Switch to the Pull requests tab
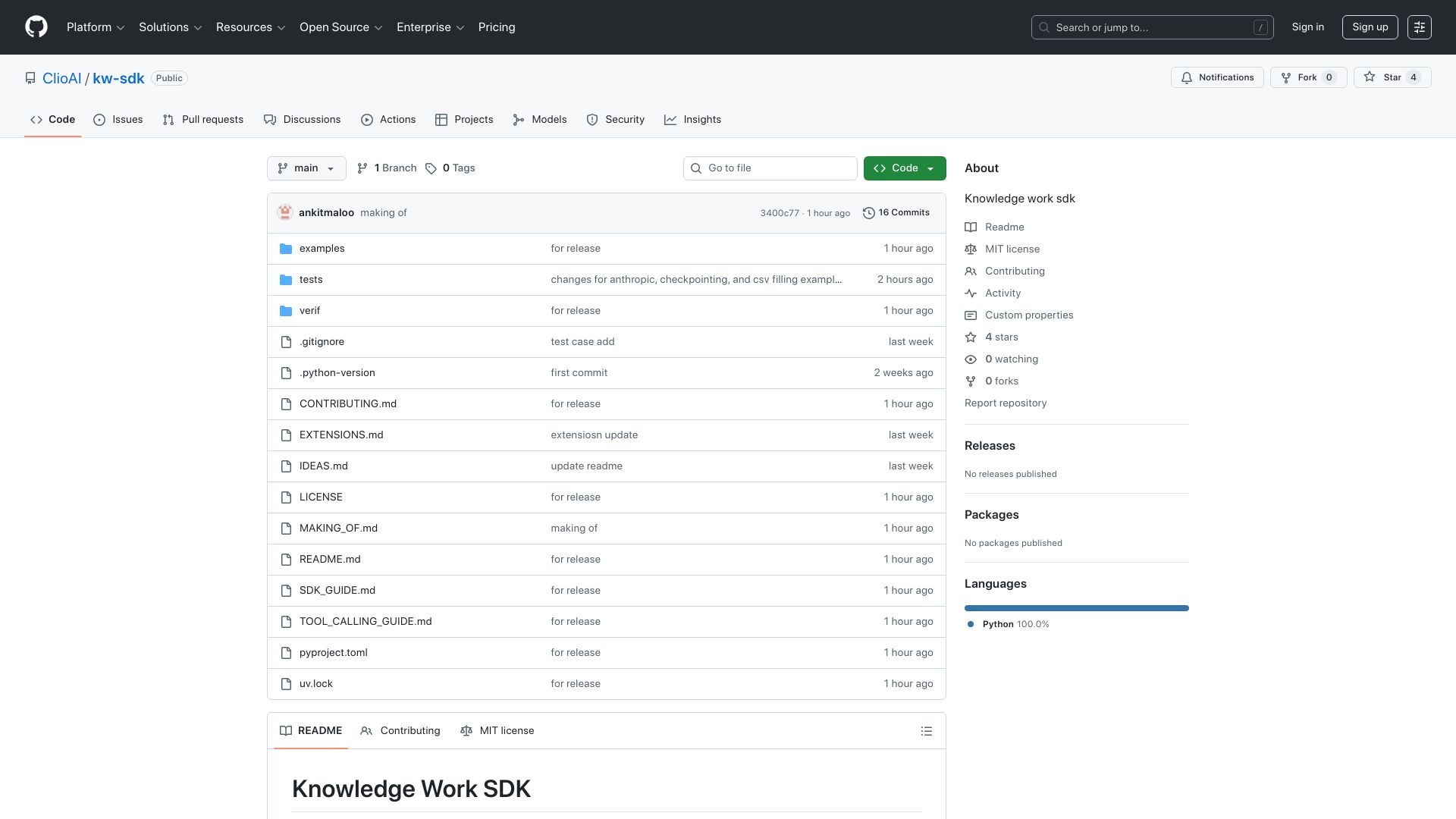This screenshot has height=819, width=1456. 203,120
